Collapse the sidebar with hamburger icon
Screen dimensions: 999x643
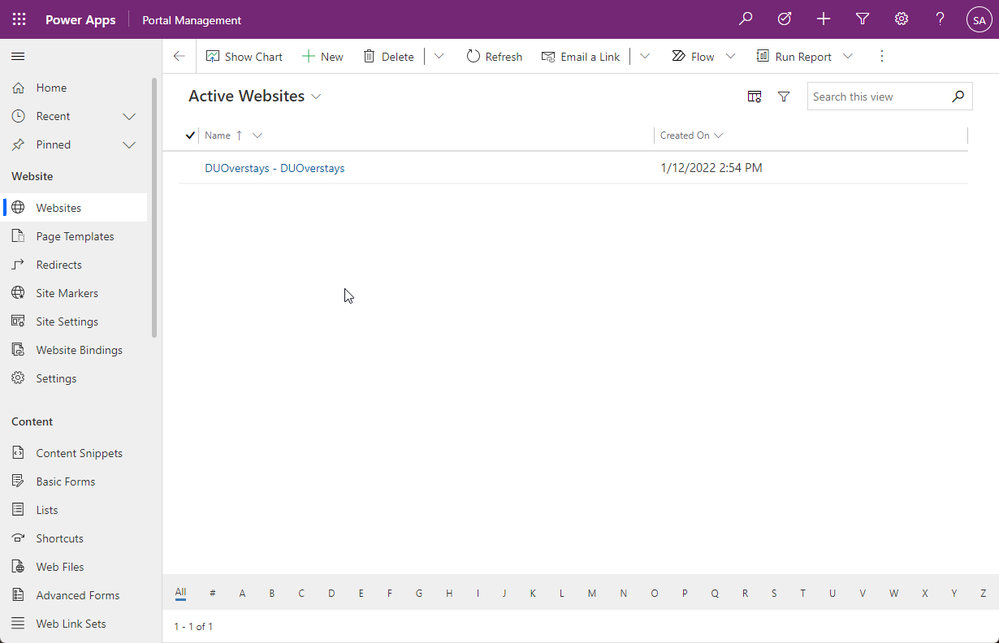18,57
